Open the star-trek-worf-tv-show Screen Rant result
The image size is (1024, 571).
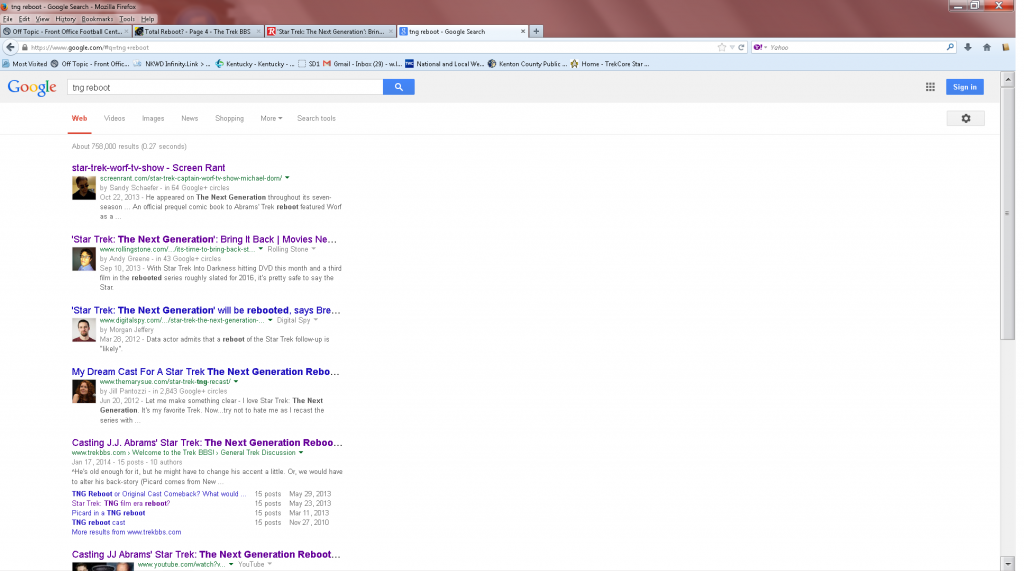coord(148,168)
